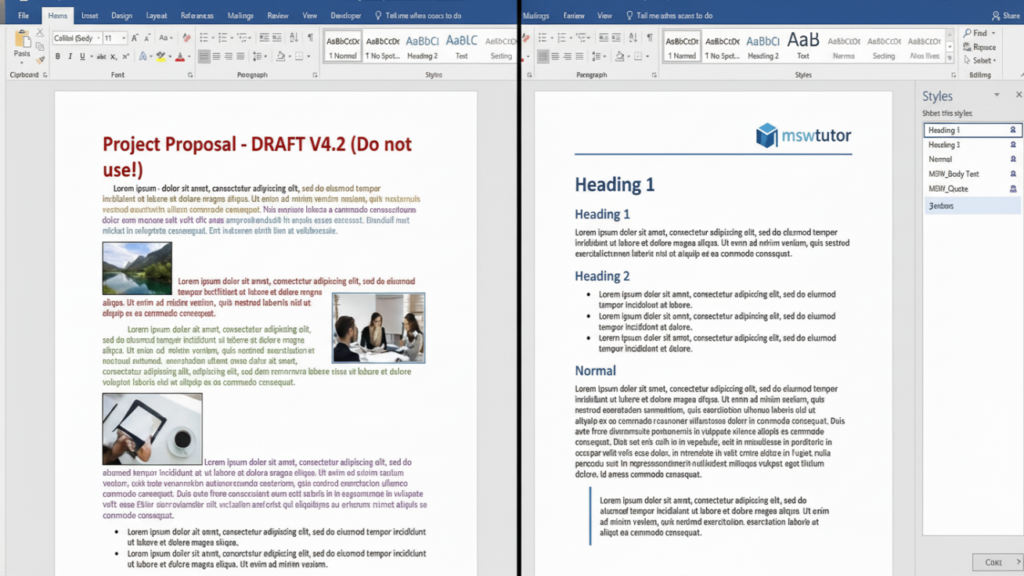This screenshot has width=1024, height=576.
Task: Toggle the numbered list formatting
Action: 222,36
